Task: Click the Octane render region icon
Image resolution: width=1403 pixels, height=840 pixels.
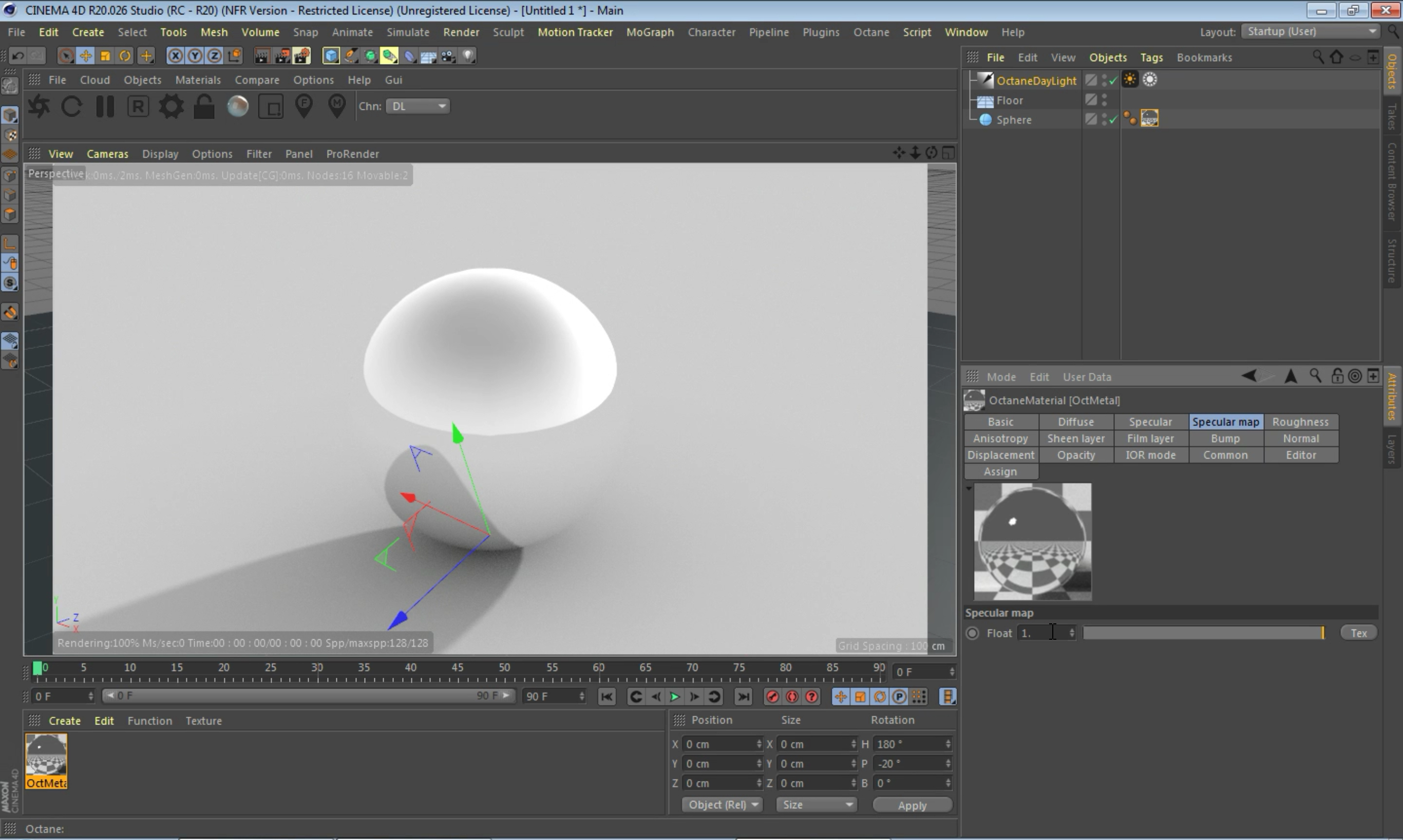Action: (271, 106)
